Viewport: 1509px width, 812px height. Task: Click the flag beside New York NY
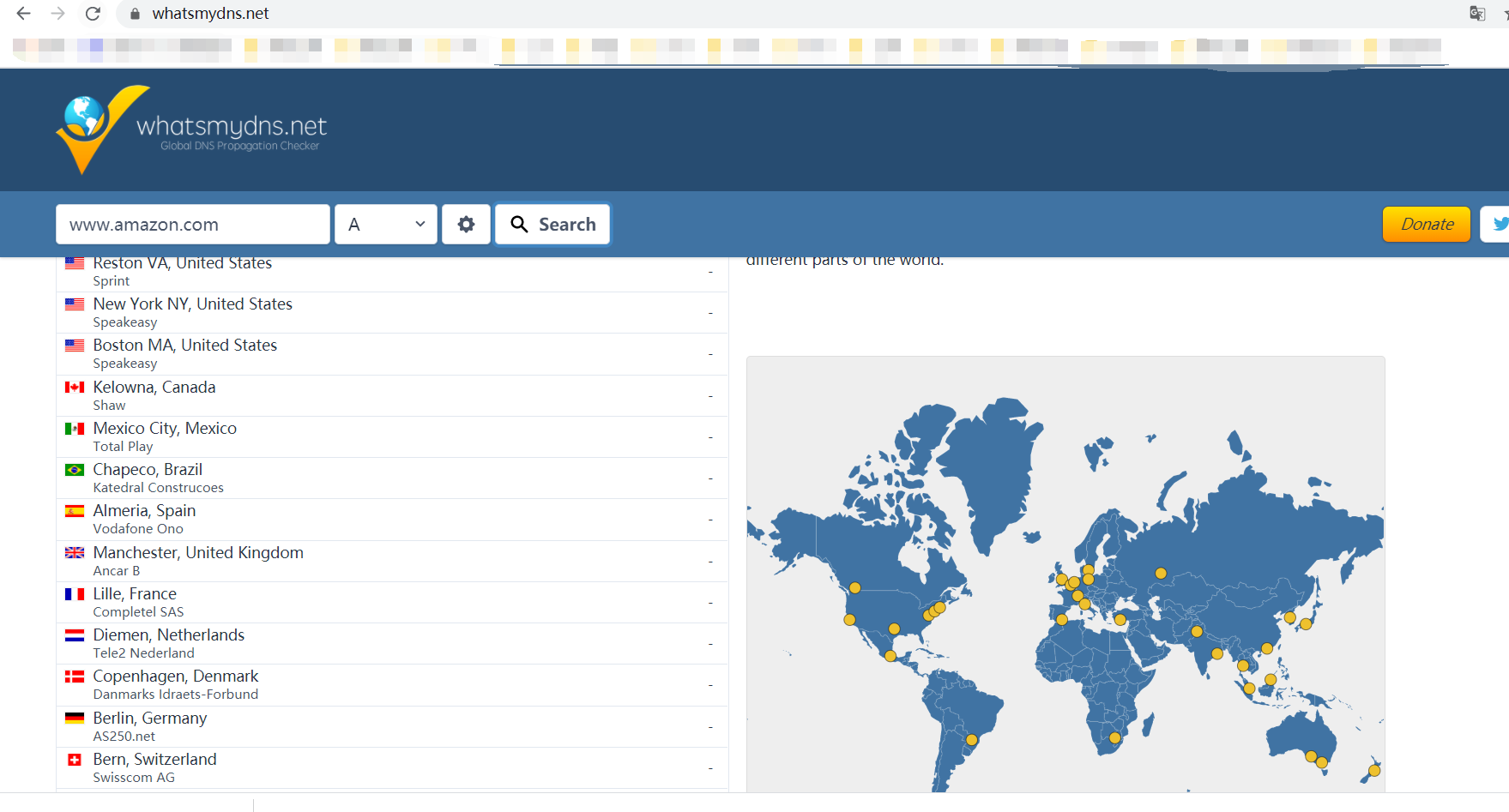click(x=75, y=304)
